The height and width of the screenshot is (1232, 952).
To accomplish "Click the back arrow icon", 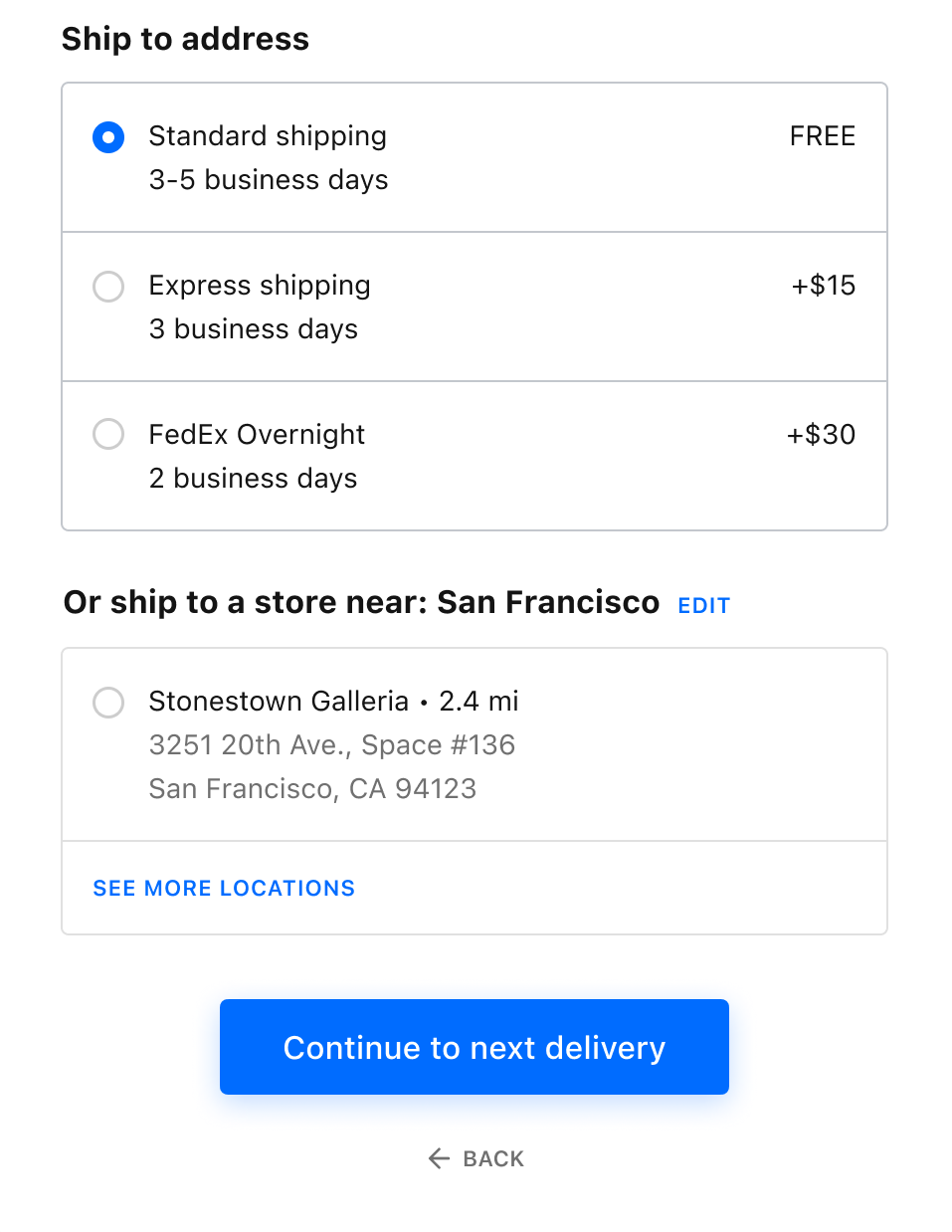I will (439, 1157).
